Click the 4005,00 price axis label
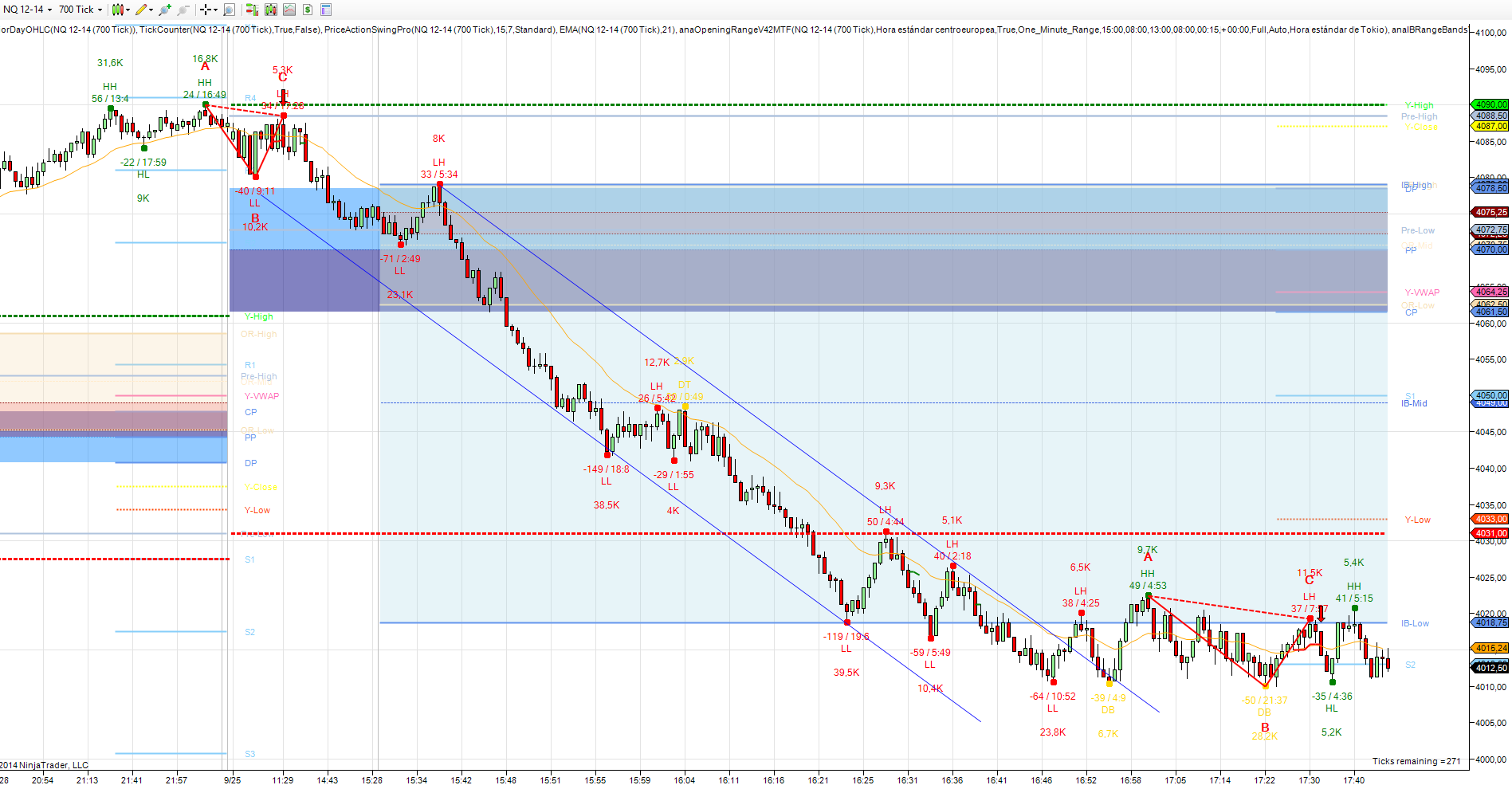The height and width of the screenshot is (785, 1512). [x=1491, y=723]
